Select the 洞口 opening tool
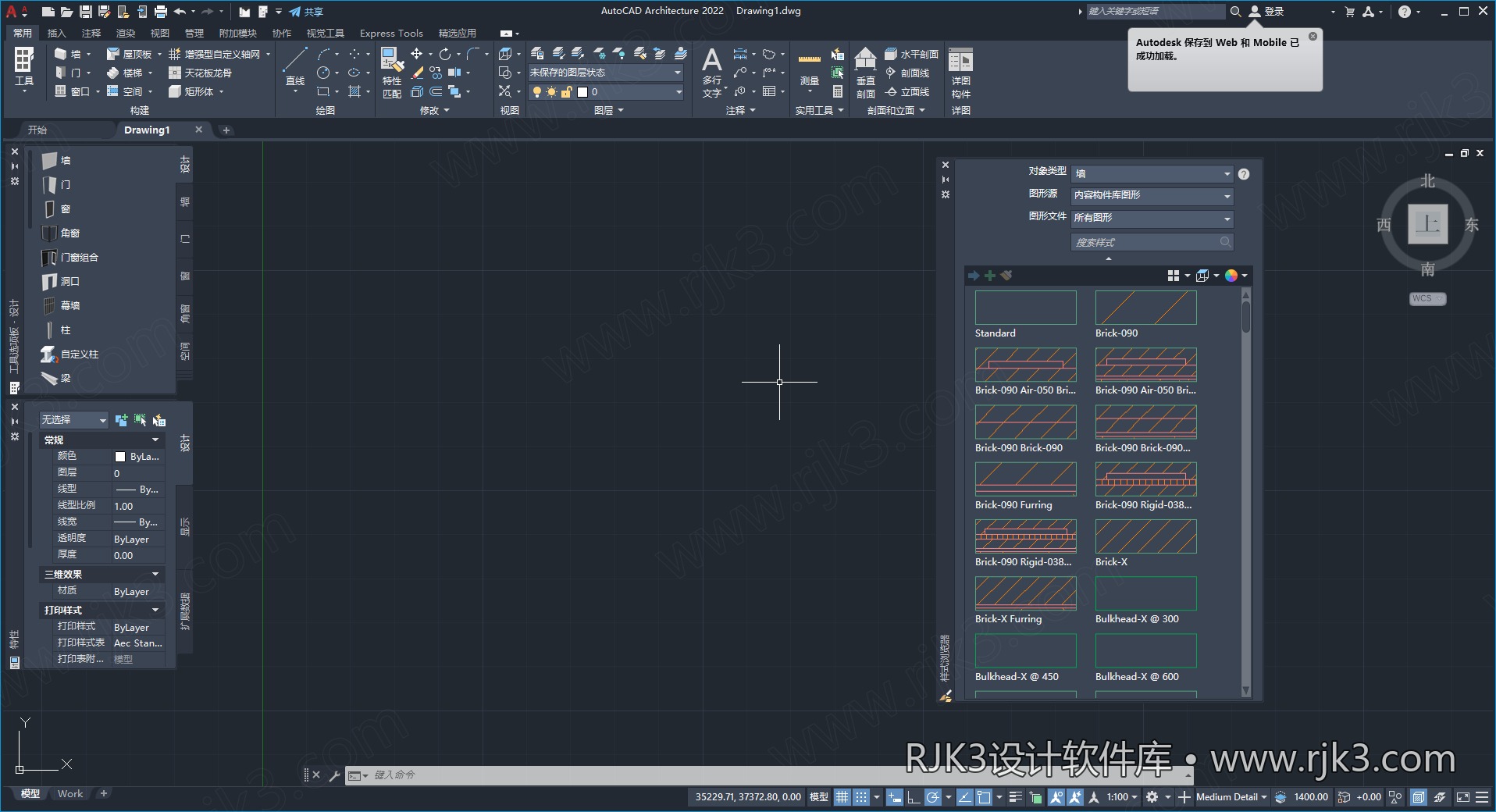This screenshot has height=812, width=1496. pos(60,281)
